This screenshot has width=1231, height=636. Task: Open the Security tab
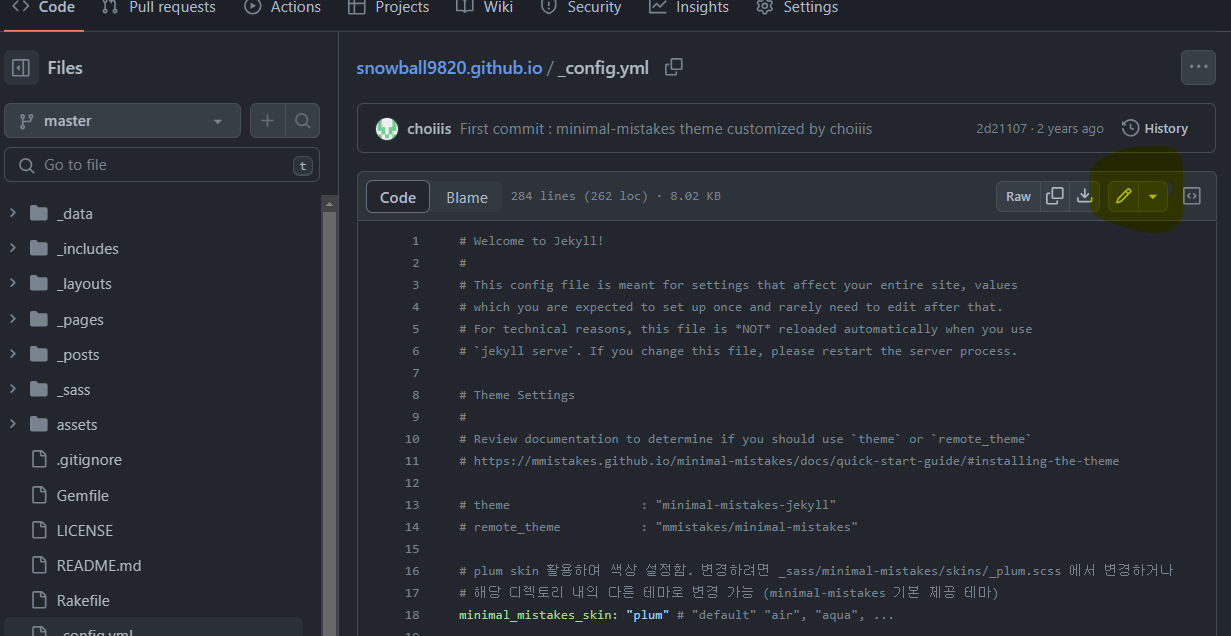tap(581, 7)
